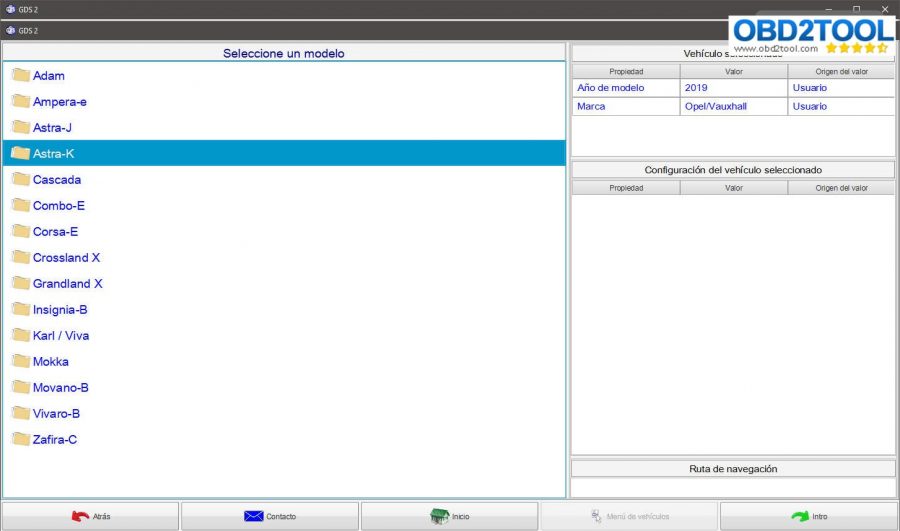Close the GDS 2 window
This screenshot has height=531, width=900.
point(885,9)
